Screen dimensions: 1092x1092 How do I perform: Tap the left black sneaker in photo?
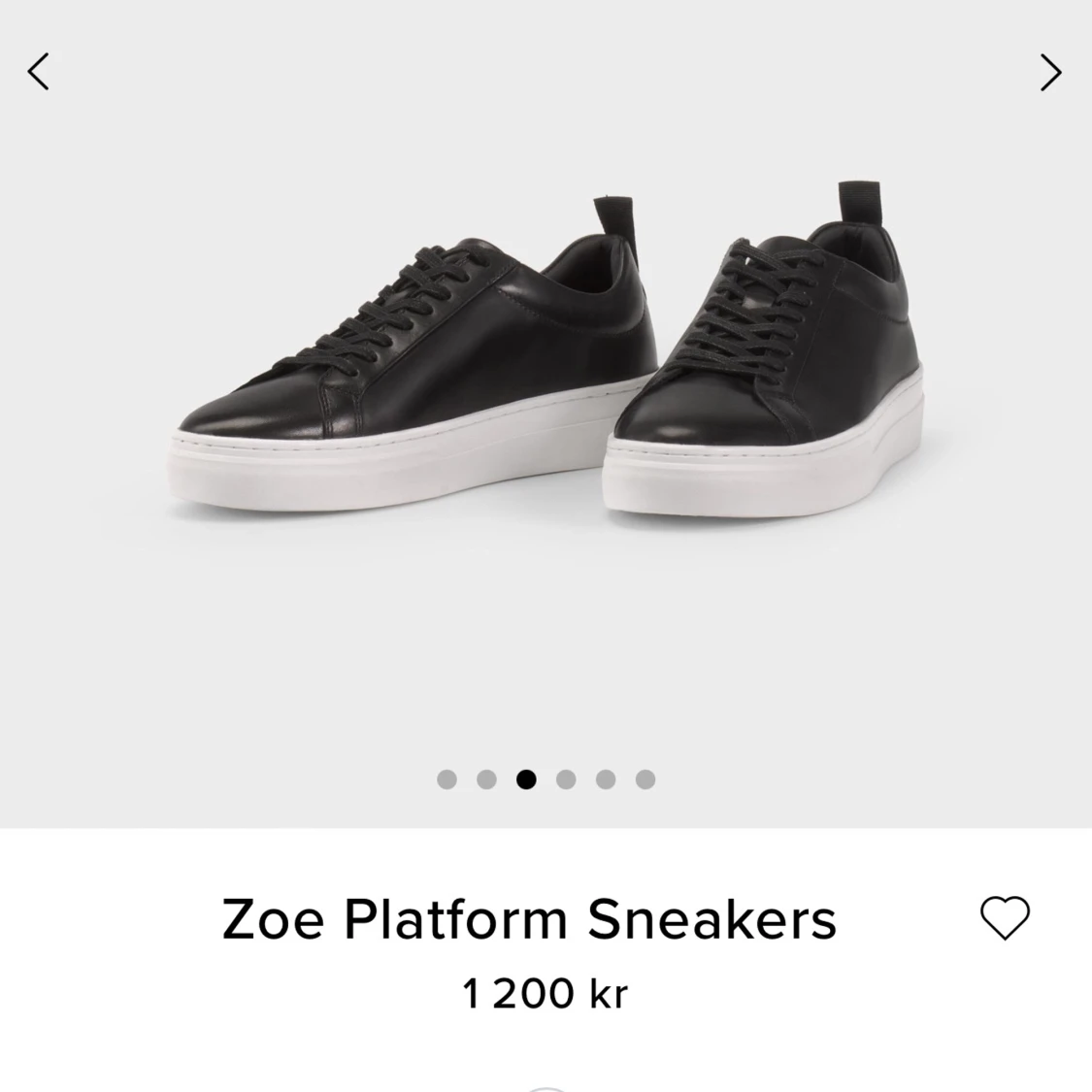coord(414,355)
